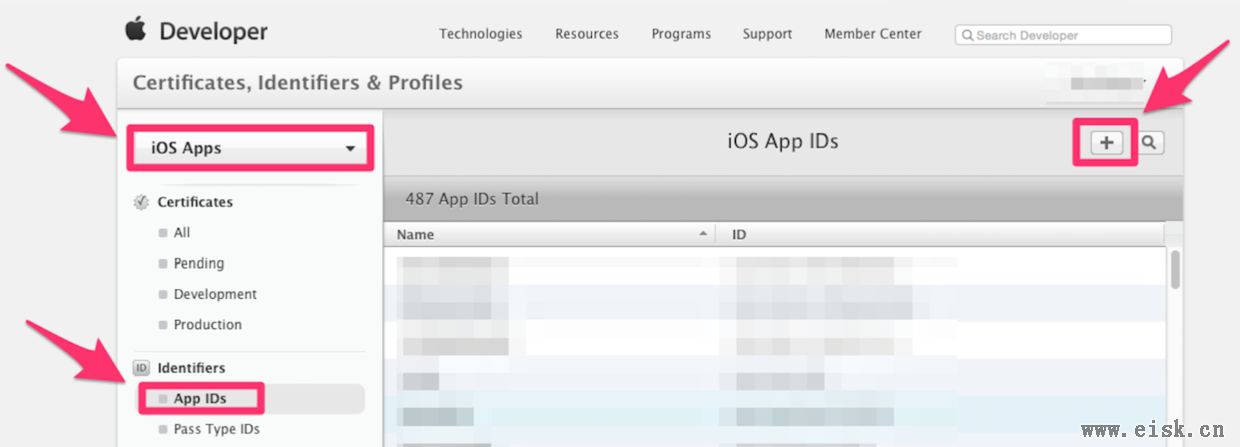Screen dimensions: 1240x447
Task: Open the Programs menu
Action: [681, 34]
